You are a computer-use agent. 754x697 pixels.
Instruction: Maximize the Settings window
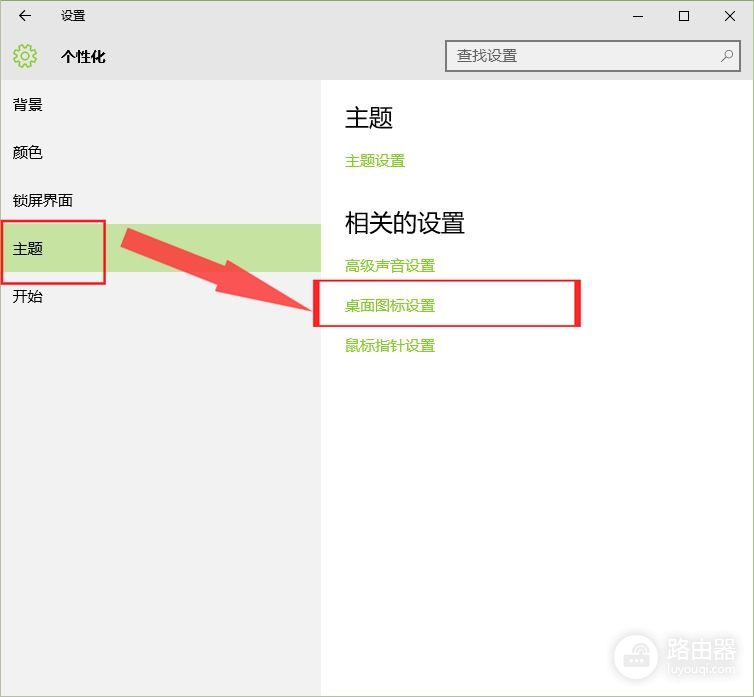click(x=683, y=16)
